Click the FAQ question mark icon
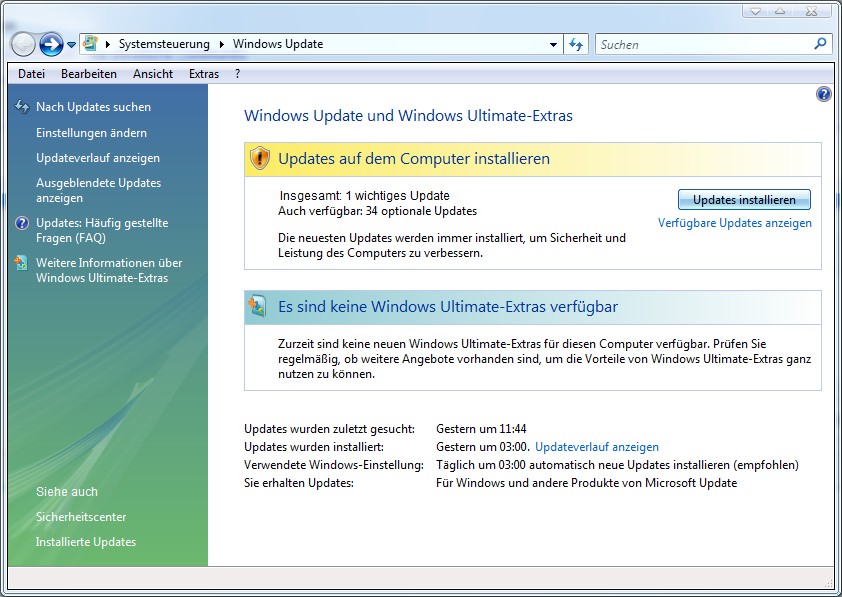This screenshot has height=597, width=842. point(21,223)
